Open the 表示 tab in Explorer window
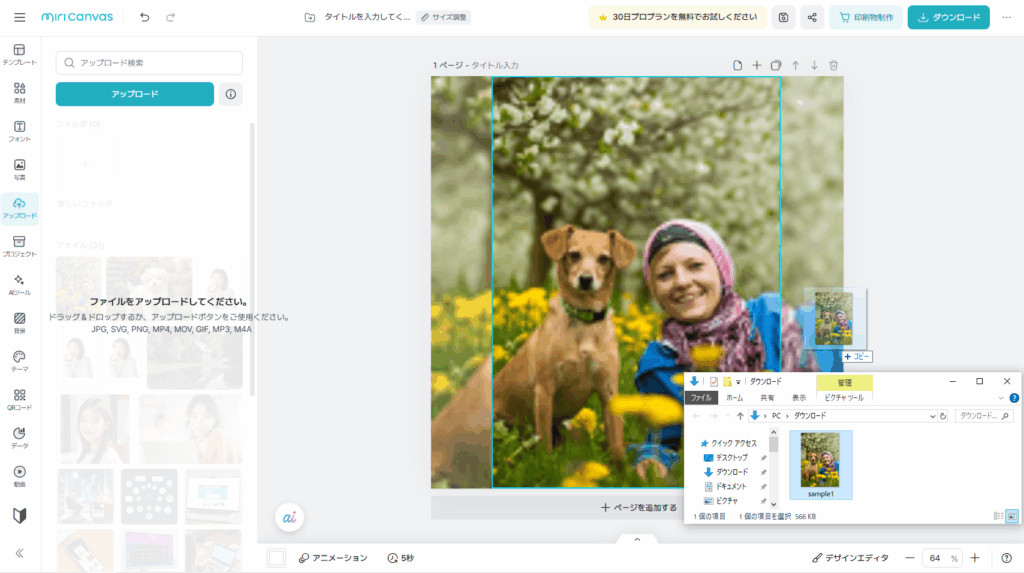The image size is (1024, 573). 799,398
